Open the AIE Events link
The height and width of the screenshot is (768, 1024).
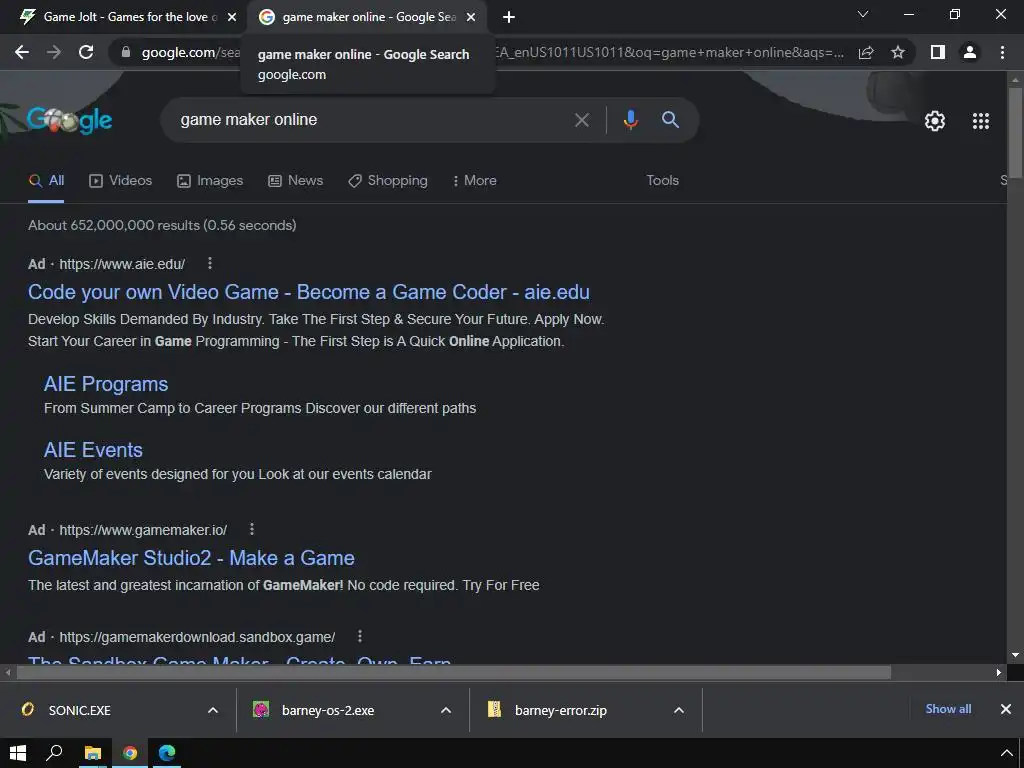pyautogui.click(x=93, y=450)
